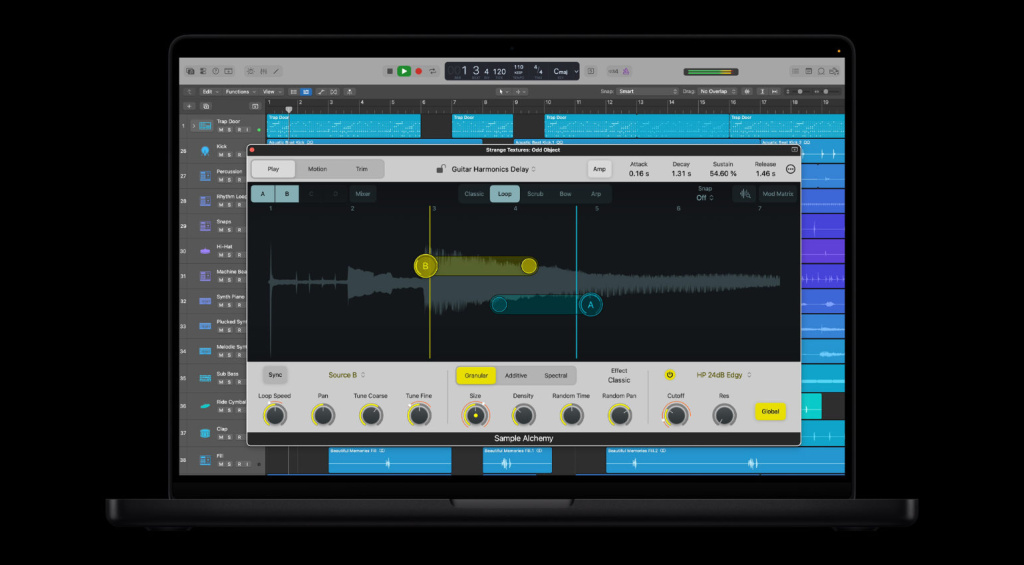Select Classic play mode
The height and width of the screenshot is (565, 1024).
[474, 194]
